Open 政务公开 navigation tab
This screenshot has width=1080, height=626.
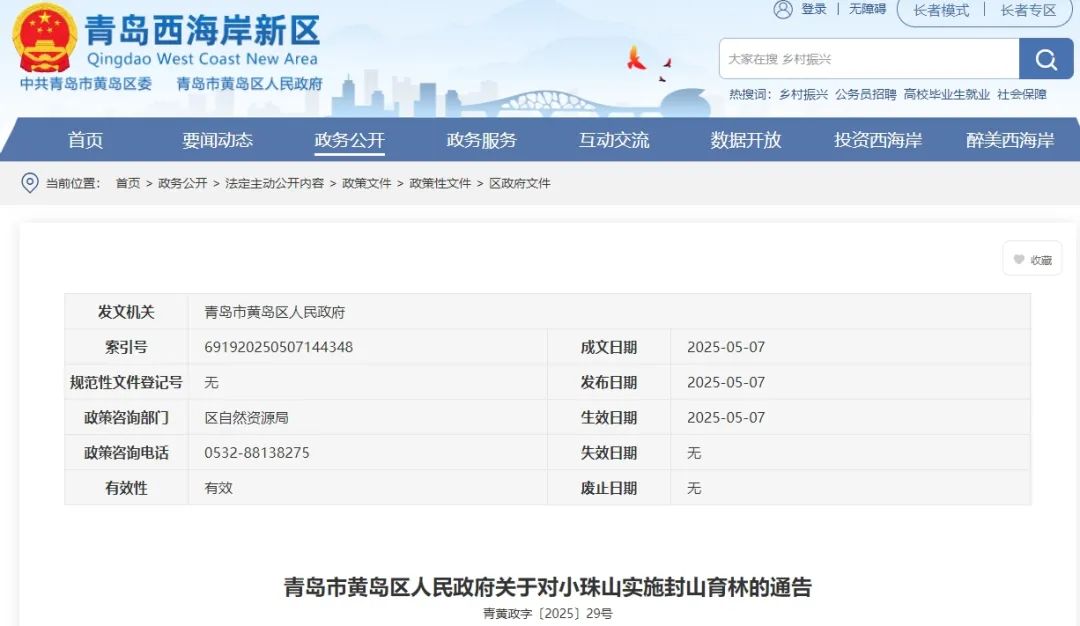click(x=349, y=140)
